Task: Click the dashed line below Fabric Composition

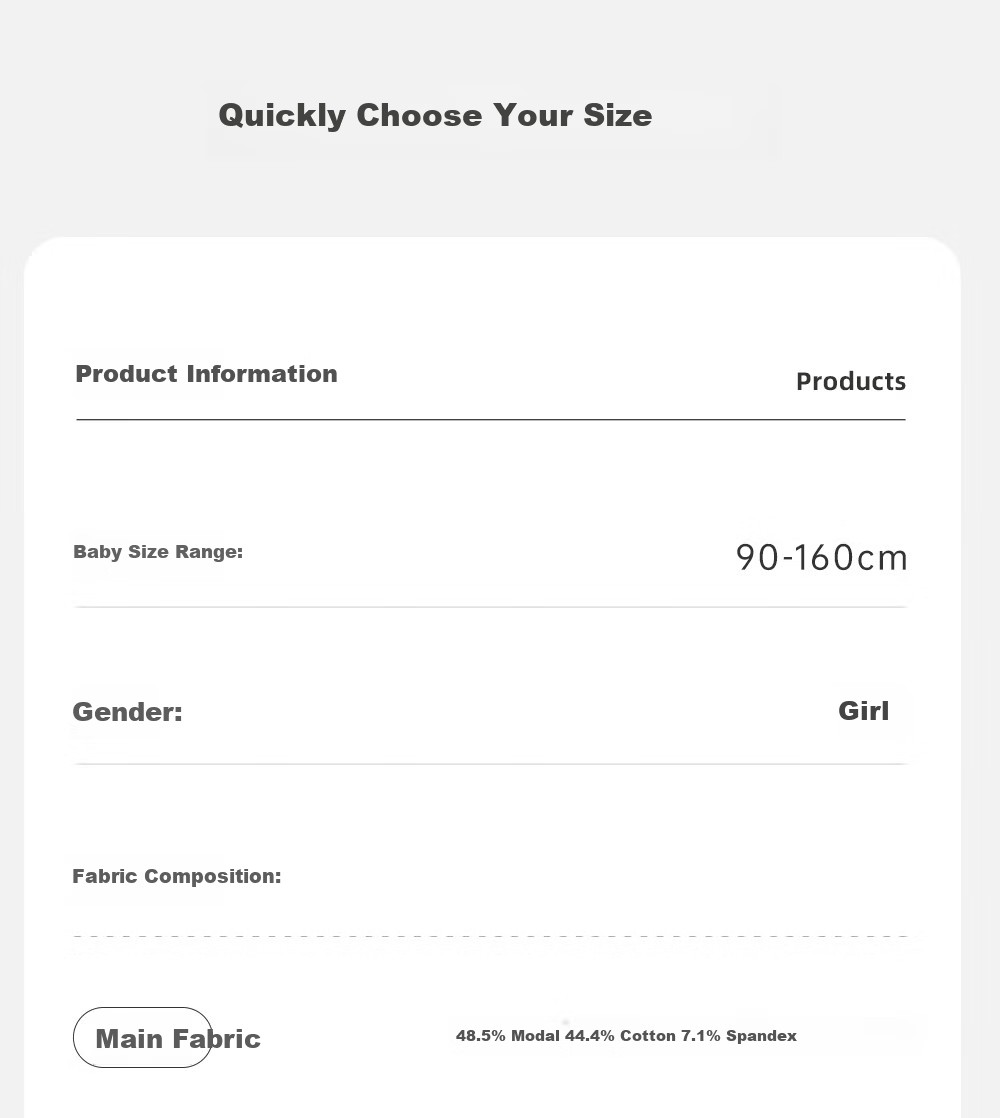Action: point(490,936)
